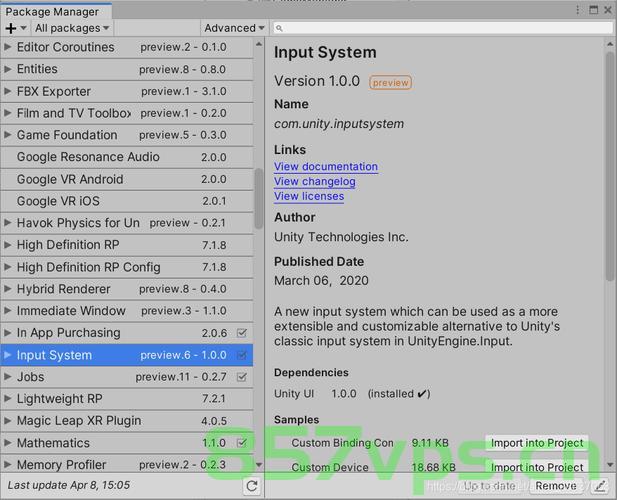Select Google VR Android package

[127, 179]
